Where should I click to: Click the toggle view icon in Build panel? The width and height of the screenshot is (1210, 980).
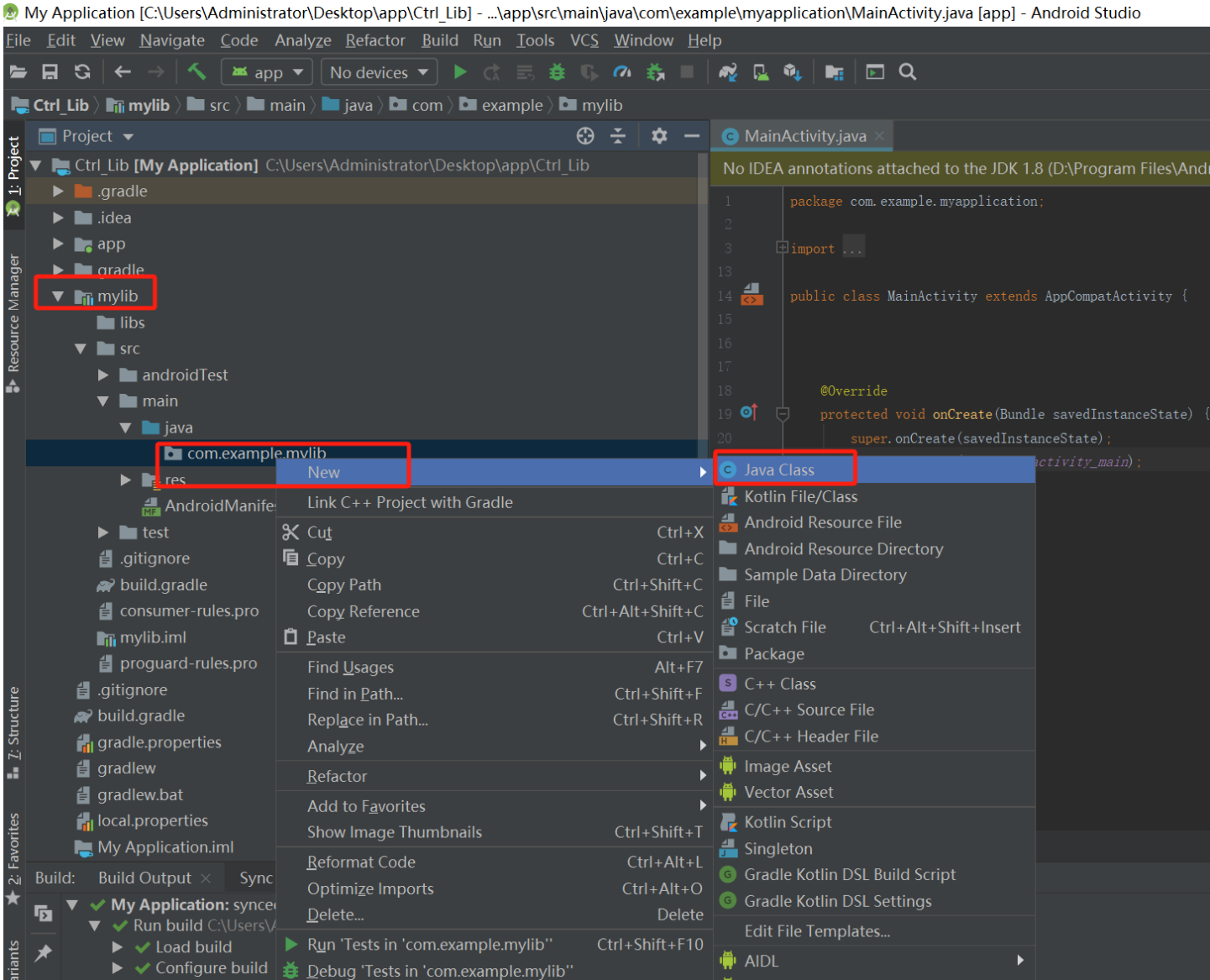(x=43, y=913)
